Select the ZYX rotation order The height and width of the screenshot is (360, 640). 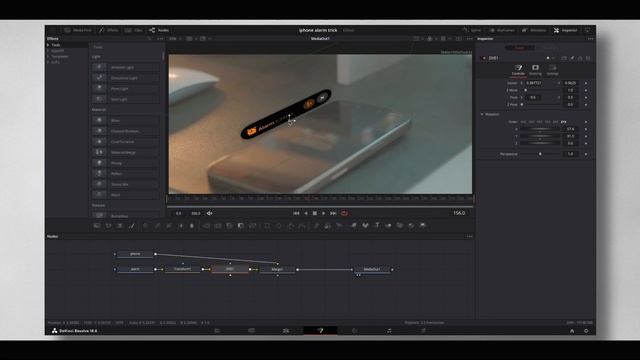coord(564,122)
